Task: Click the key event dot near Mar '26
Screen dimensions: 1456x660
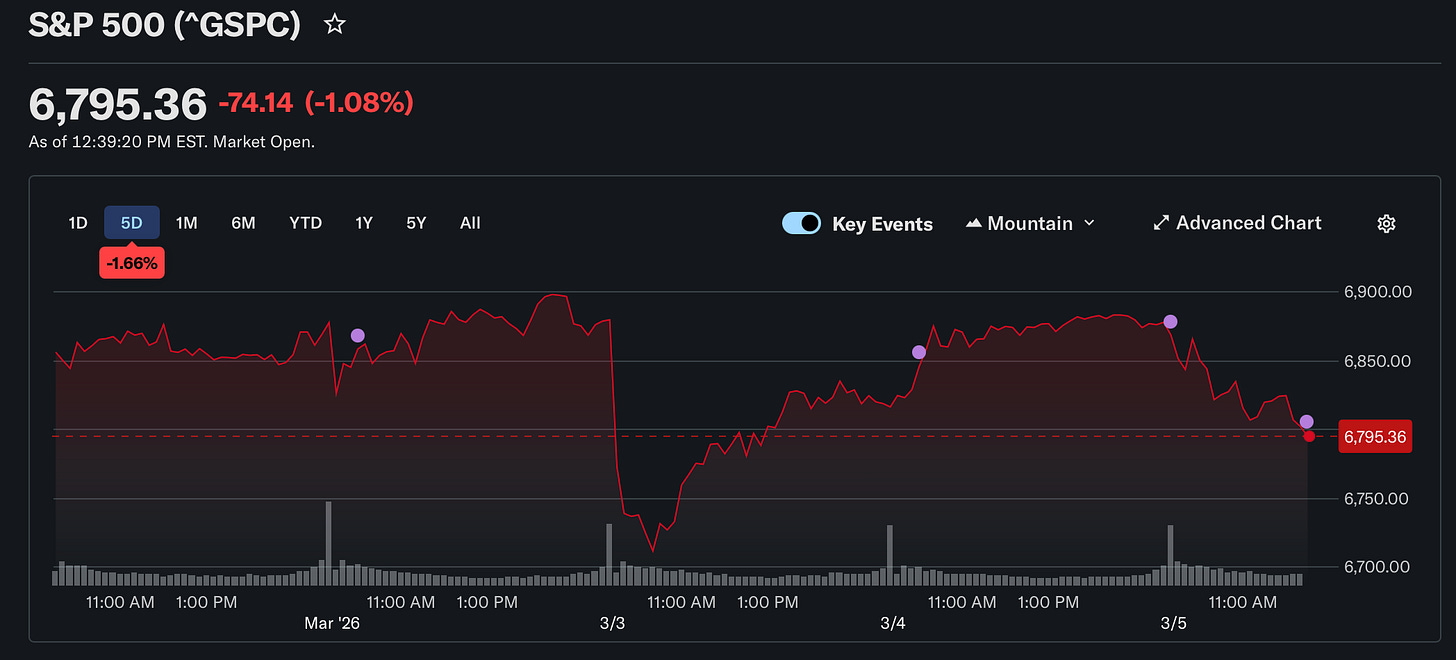Action: coord(358,336)
